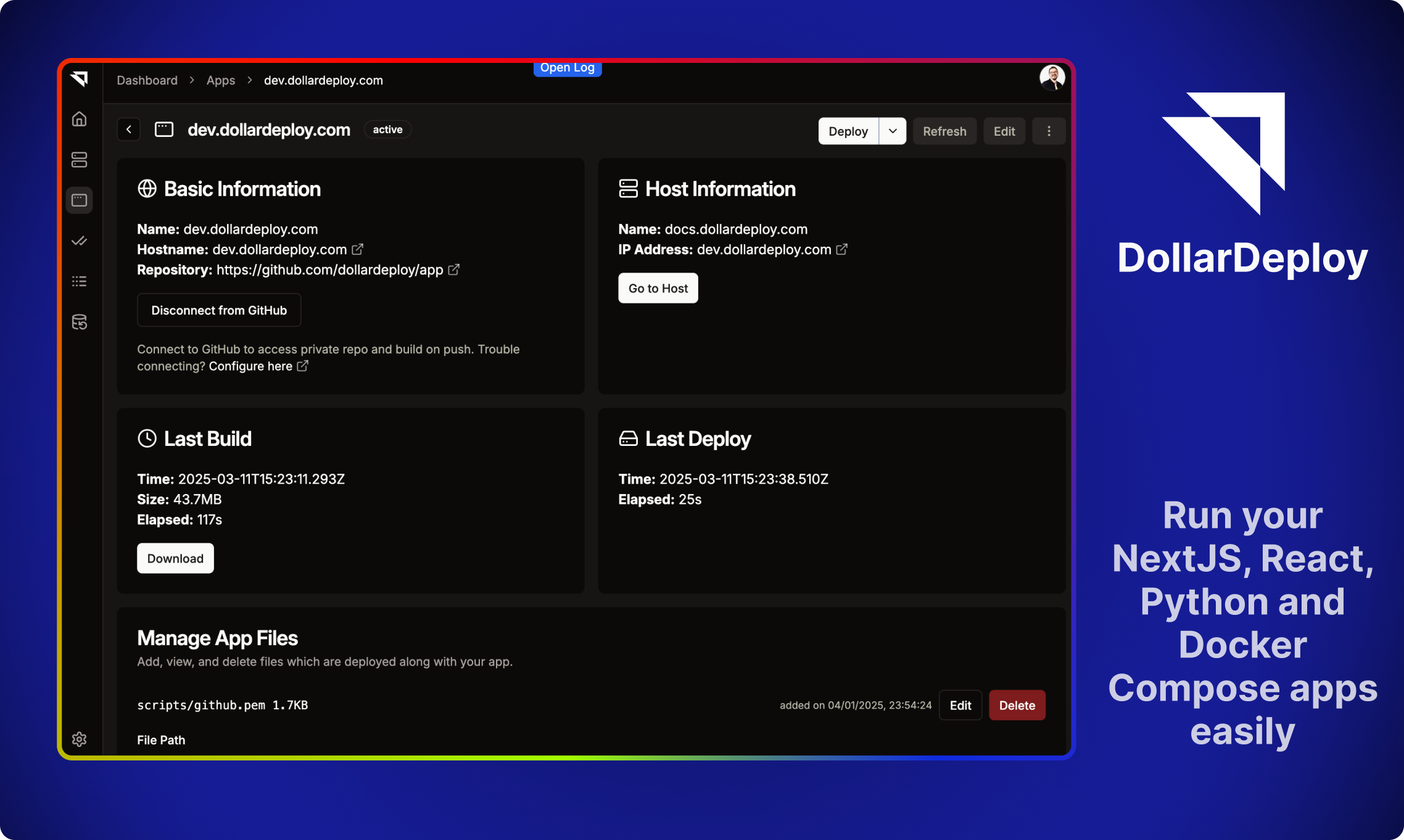The image size is (1404, 840).
Task: Click the Manage App Files heading
Action: [x=217, y=638]
